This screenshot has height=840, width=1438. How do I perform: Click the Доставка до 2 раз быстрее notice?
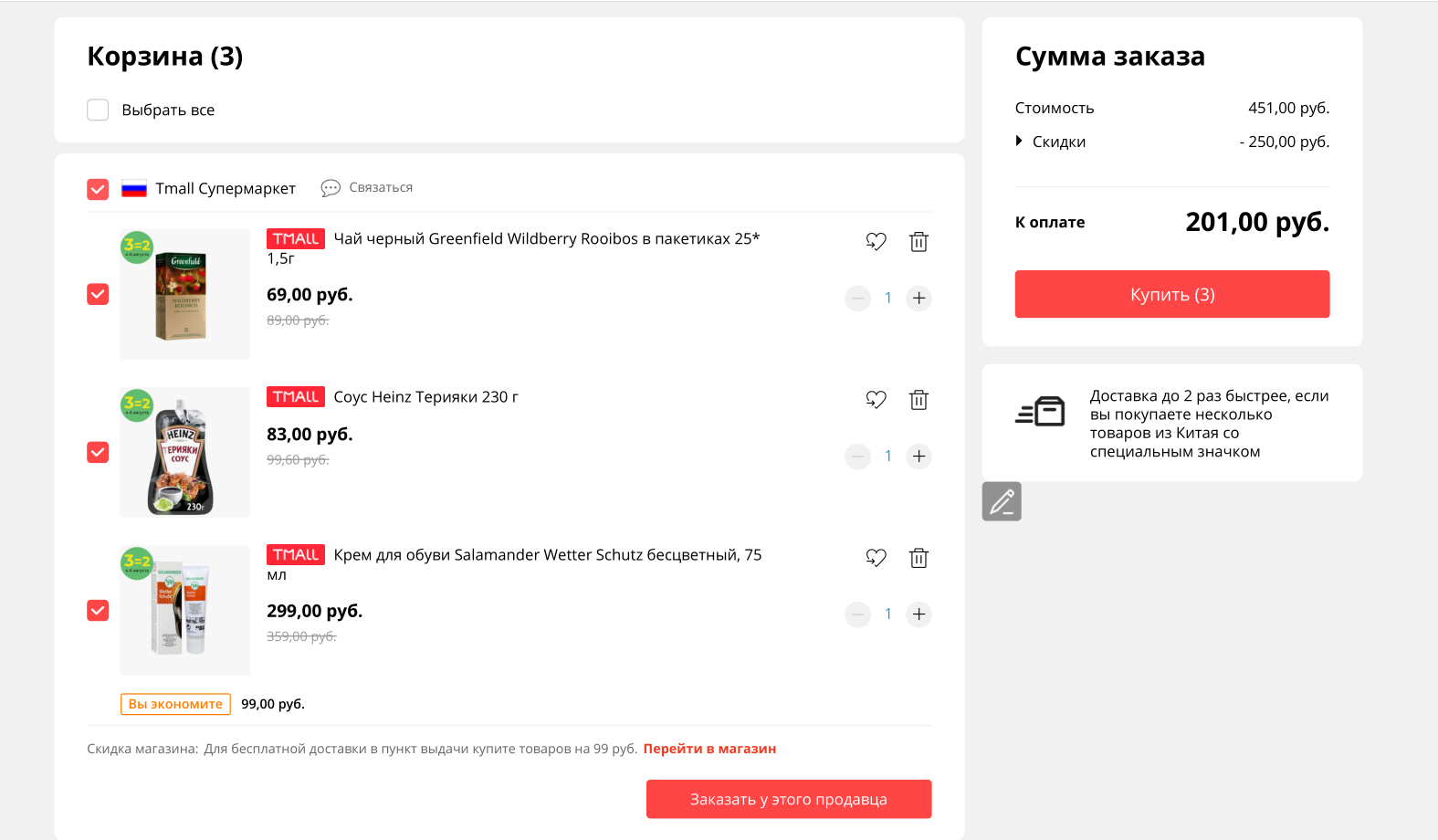(1209, 424)
